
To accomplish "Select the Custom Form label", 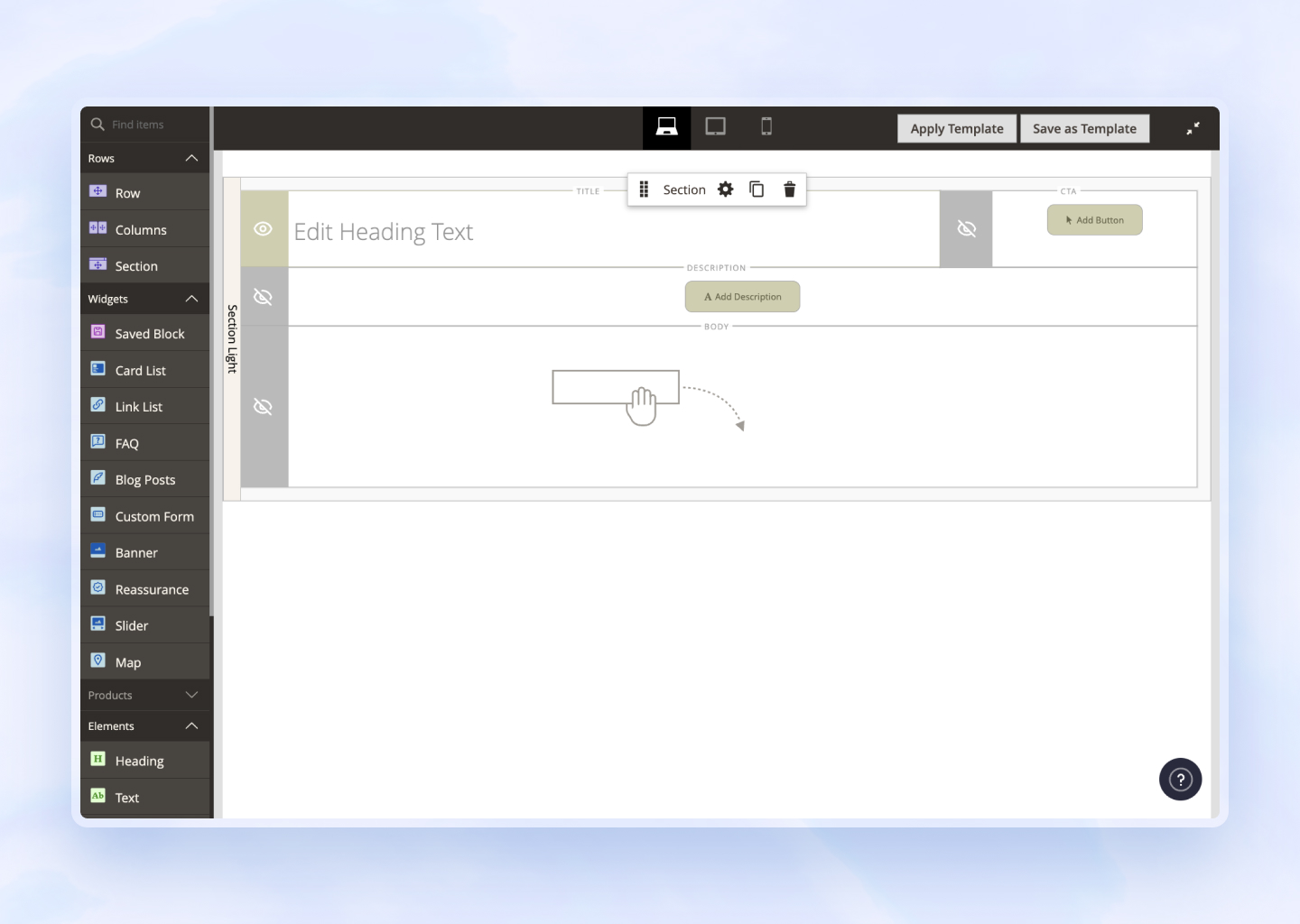I will click(x=154, y=516).
